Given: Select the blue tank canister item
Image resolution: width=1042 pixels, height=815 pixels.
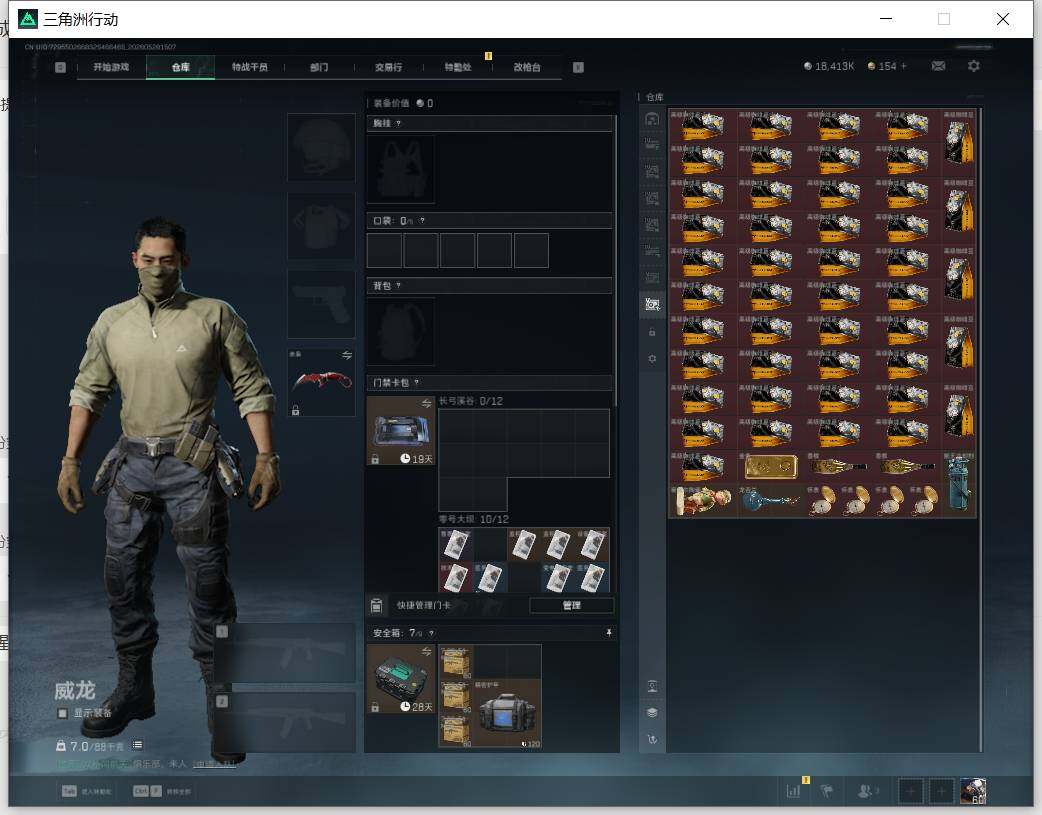Looking at the screenshot, I should pyautogui.click(x=958, y=484).
